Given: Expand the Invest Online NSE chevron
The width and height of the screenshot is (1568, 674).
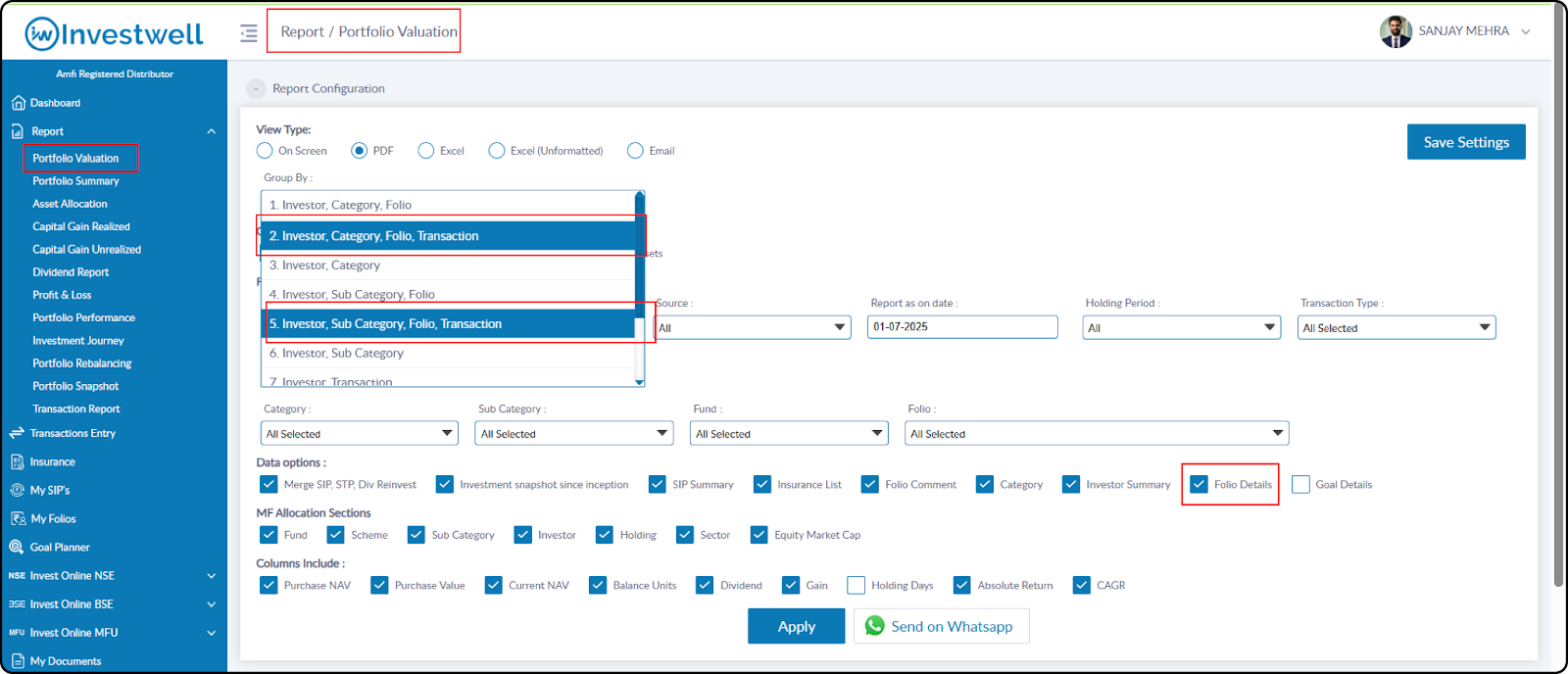Looking at the screenshot, I should 211,576.
